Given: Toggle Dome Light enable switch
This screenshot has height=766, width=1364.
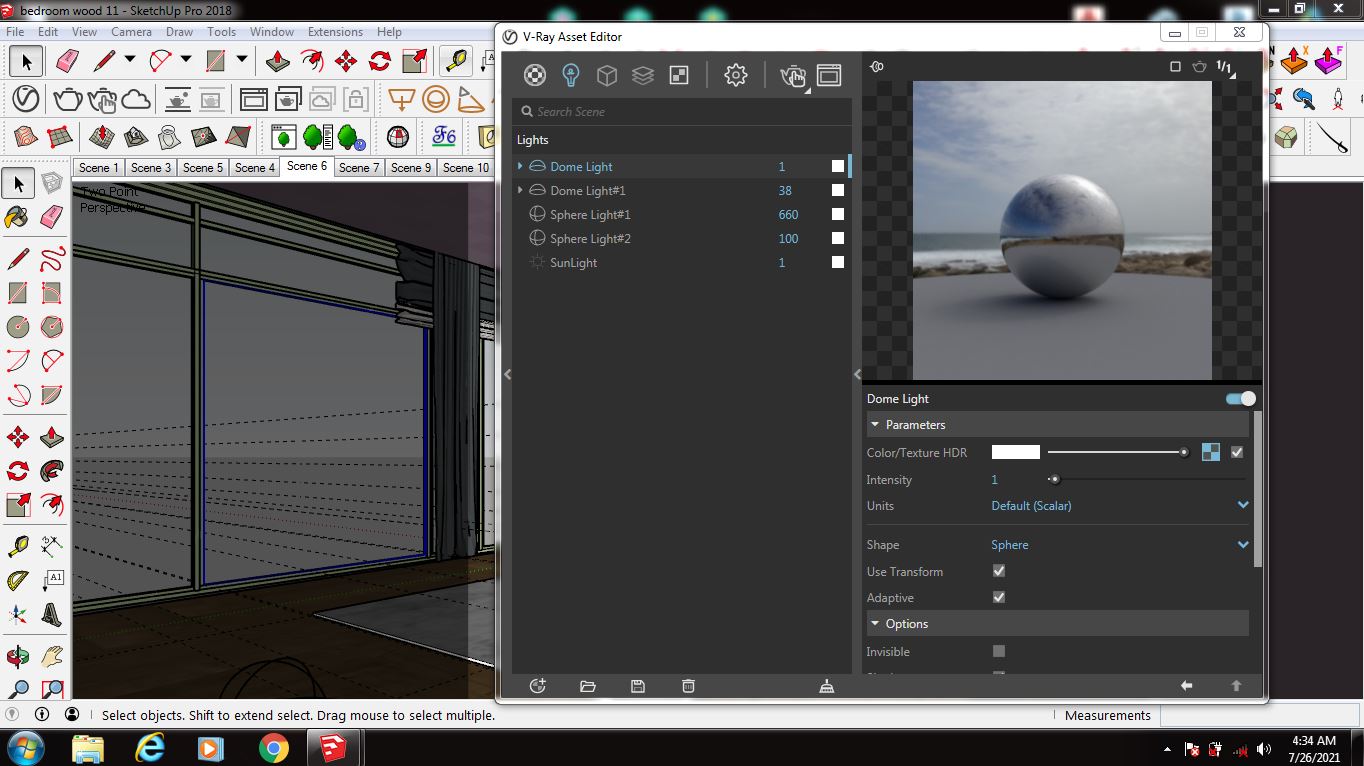Looking at the screenshot, I should click(1241, 399).
